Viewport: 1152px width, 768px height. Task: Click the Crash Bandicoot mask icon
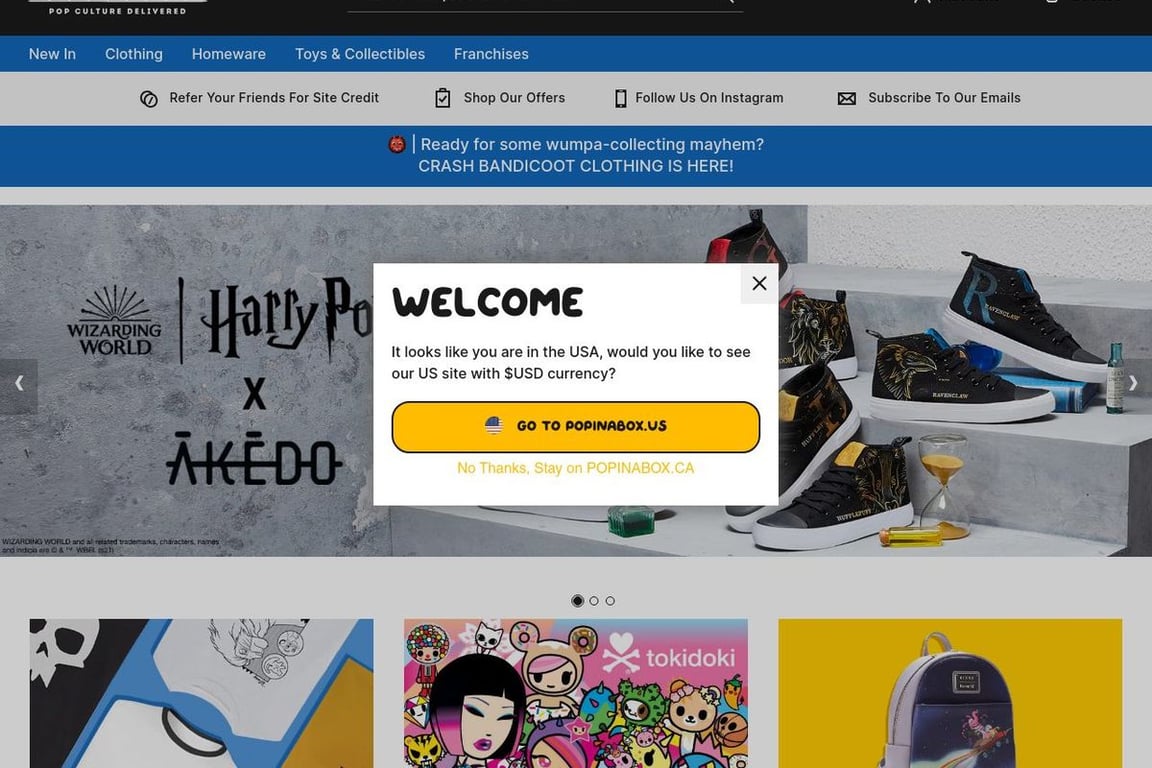click(397, 144)
